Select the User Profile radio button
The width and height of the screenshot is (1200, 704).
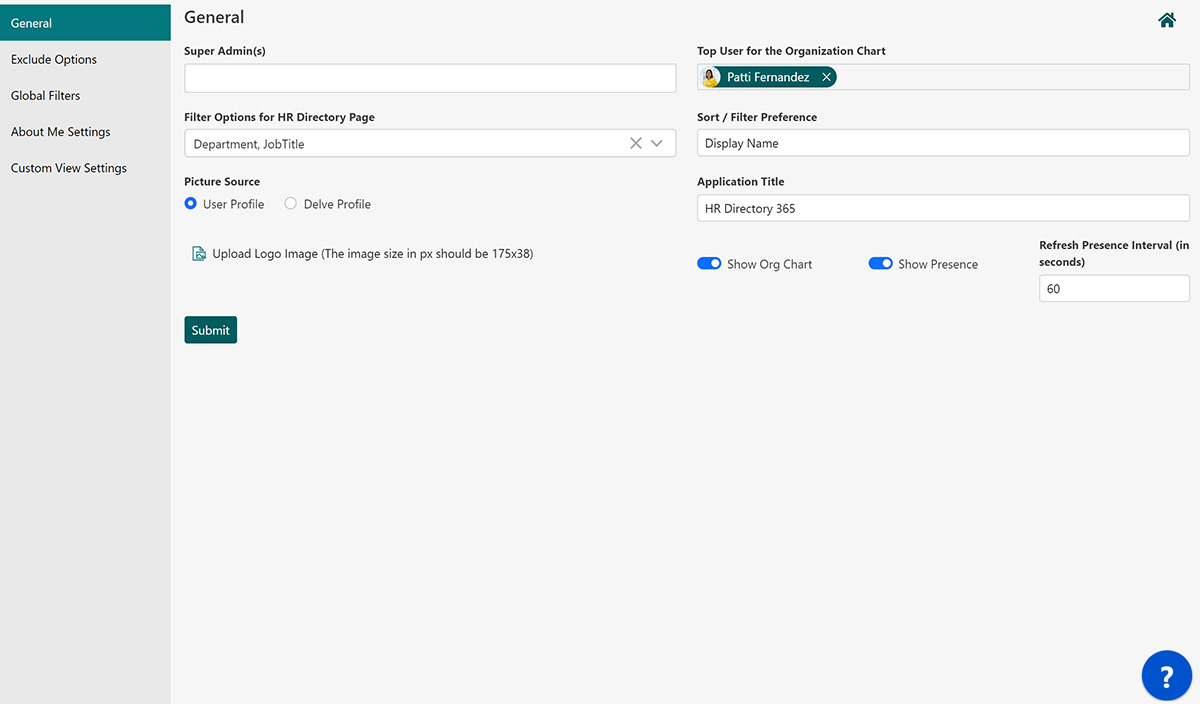pos(191,204)
